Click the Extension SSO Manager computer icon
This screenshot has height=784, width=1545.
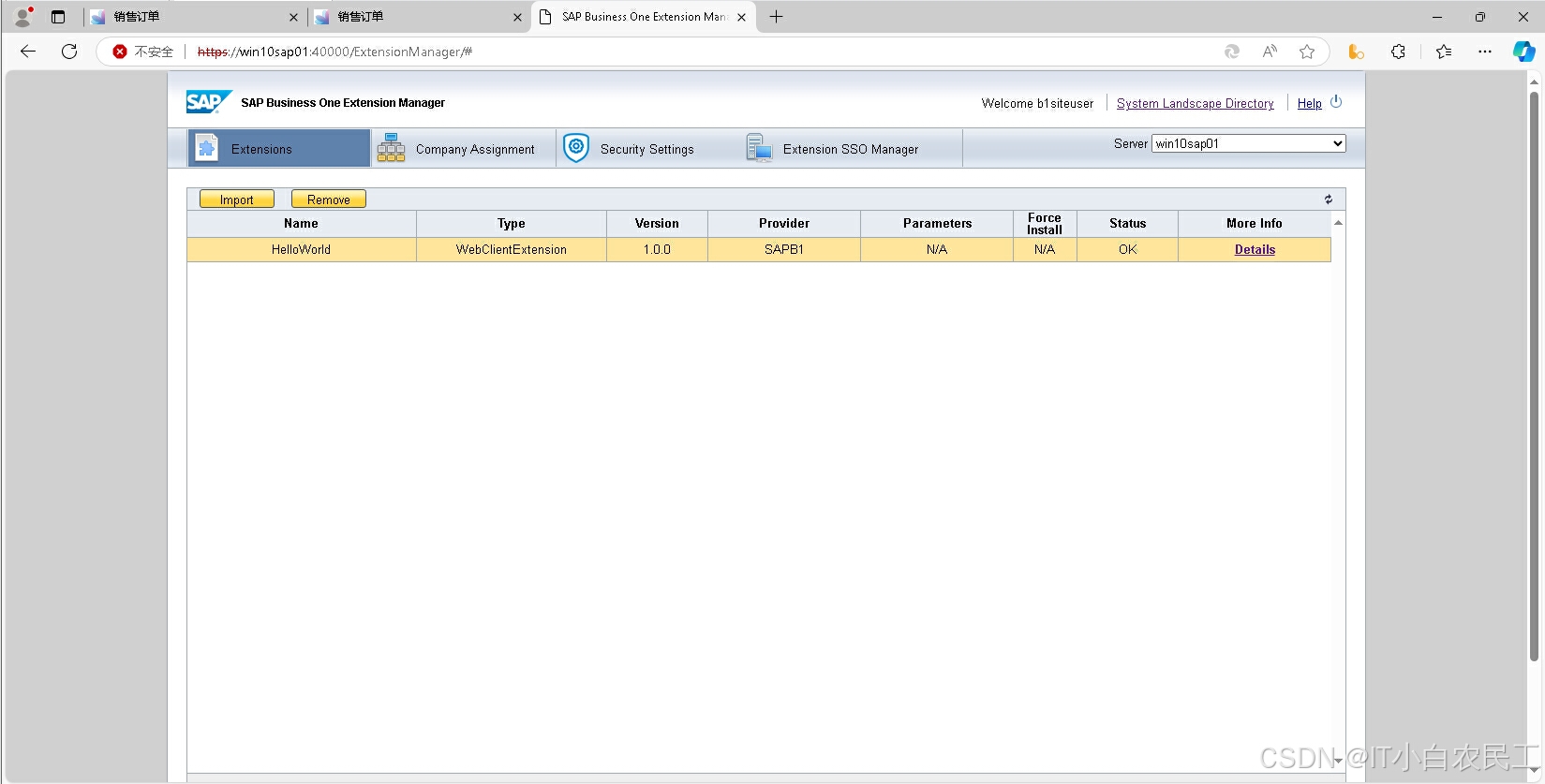pyautogui.click(x=759, y=148)
